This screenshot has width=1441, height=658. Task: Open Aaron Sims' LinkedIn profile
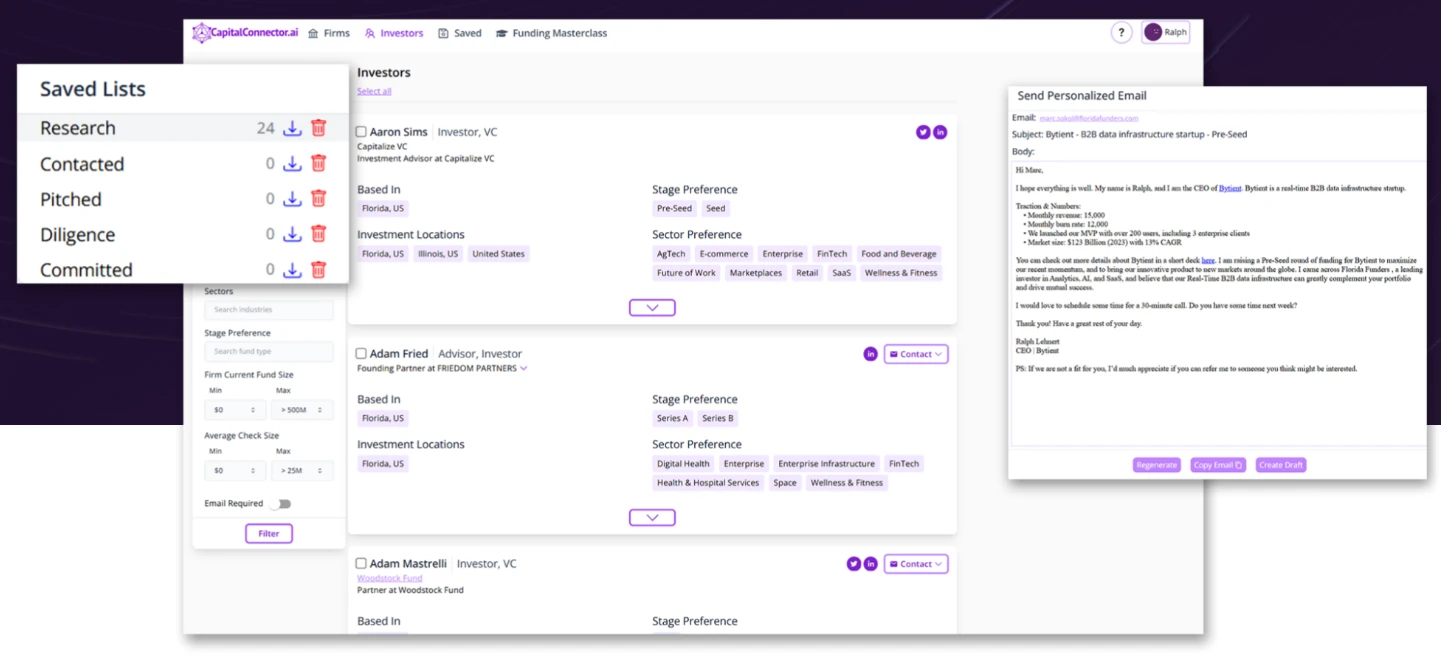pyautogui.click(x=940, y=132)
